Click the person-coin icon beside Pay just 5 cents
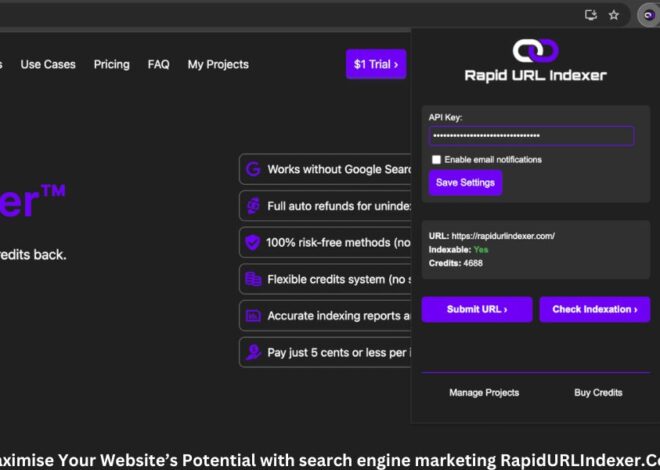 (x=253, y=352)
